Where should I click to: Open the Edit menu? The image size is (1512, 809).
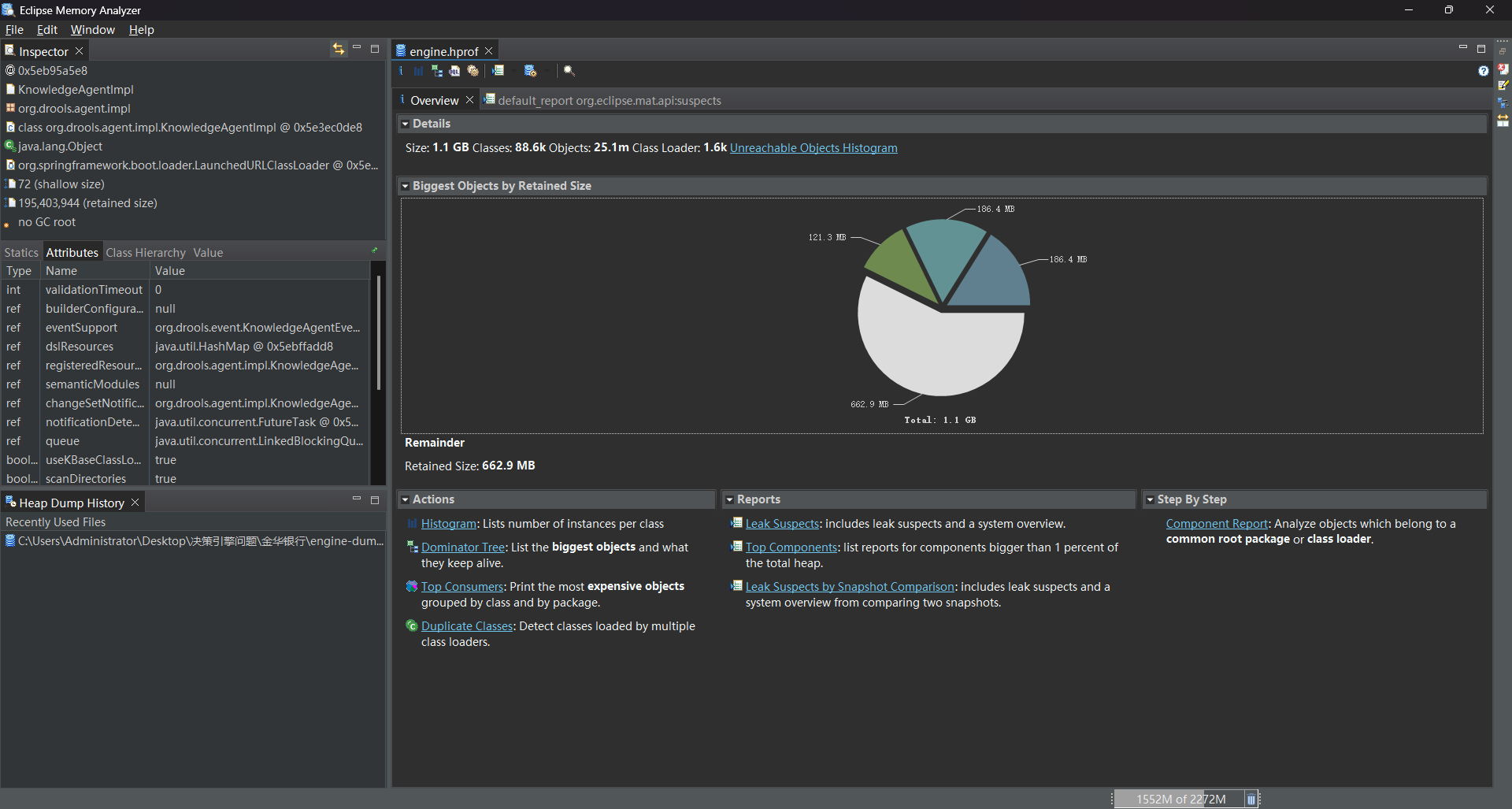[x=47, y=30]
